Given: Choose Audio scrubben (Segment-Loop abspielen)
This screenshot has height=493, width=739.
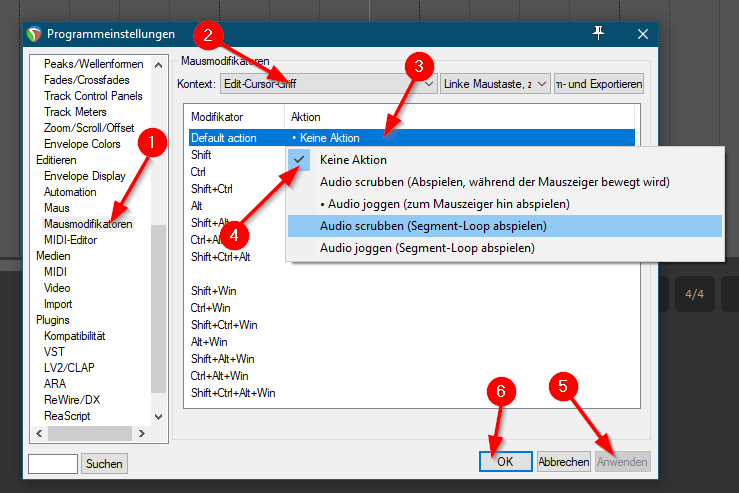Looking at the screenshot, I should pyautogui.click(x=505, y=226).
